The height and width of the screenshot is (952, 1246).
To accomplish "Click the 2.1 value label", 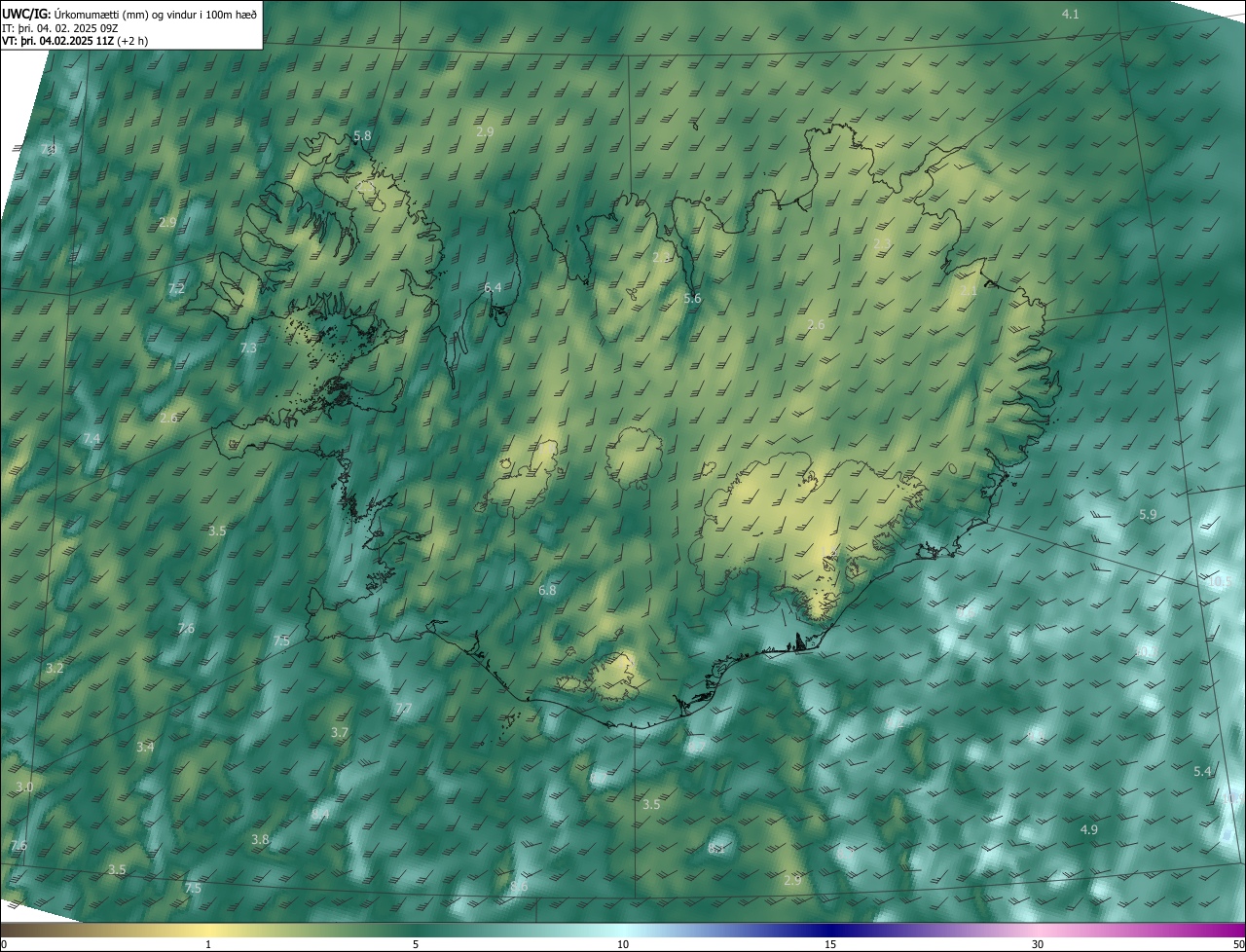I will (969, 290).
